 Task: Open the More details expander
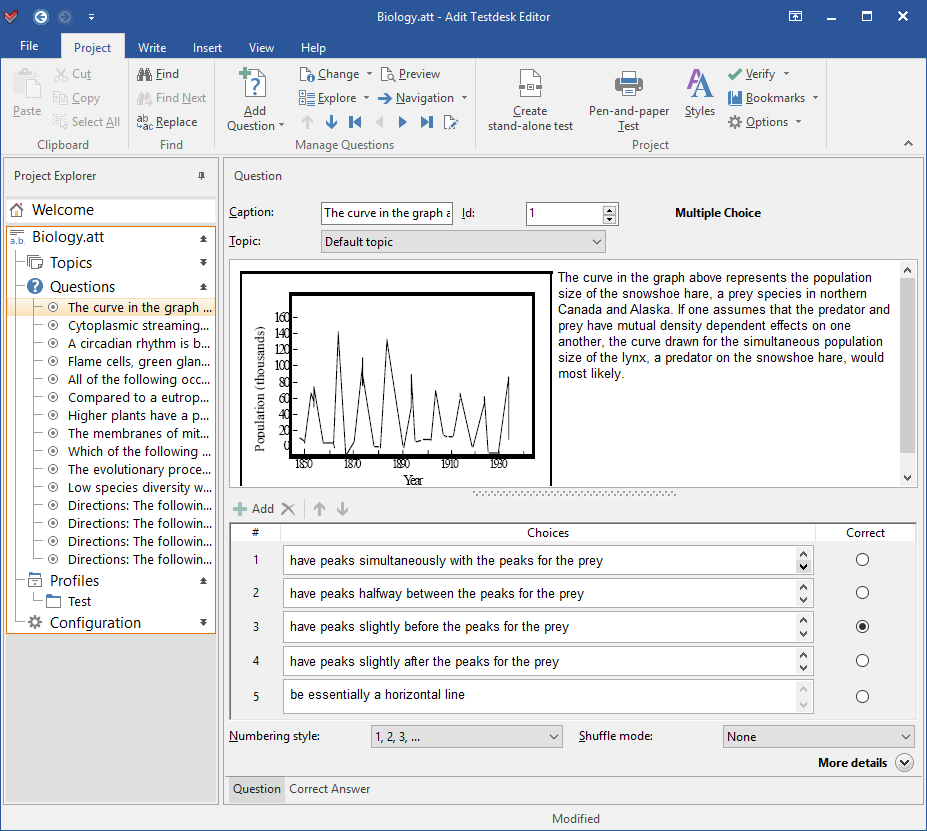(x=903, y=762)
